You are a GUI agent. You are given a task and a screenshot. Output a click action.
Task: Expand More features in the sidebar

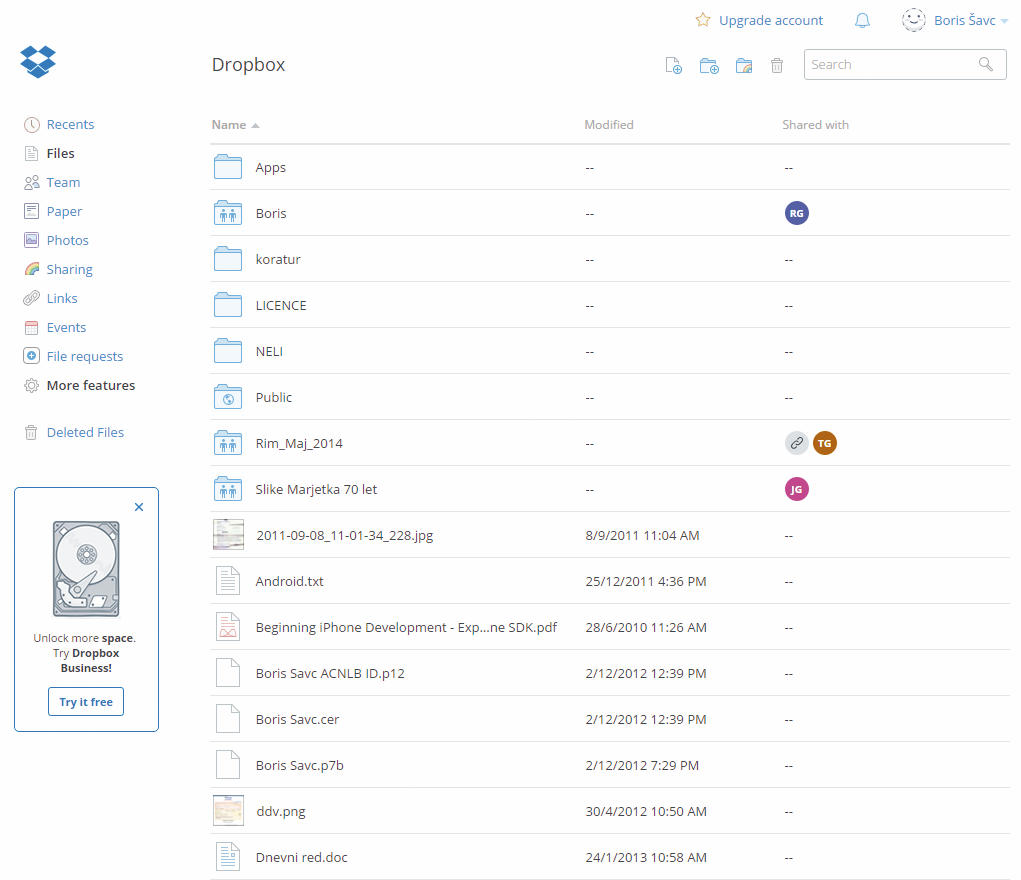tap(91, 385)
